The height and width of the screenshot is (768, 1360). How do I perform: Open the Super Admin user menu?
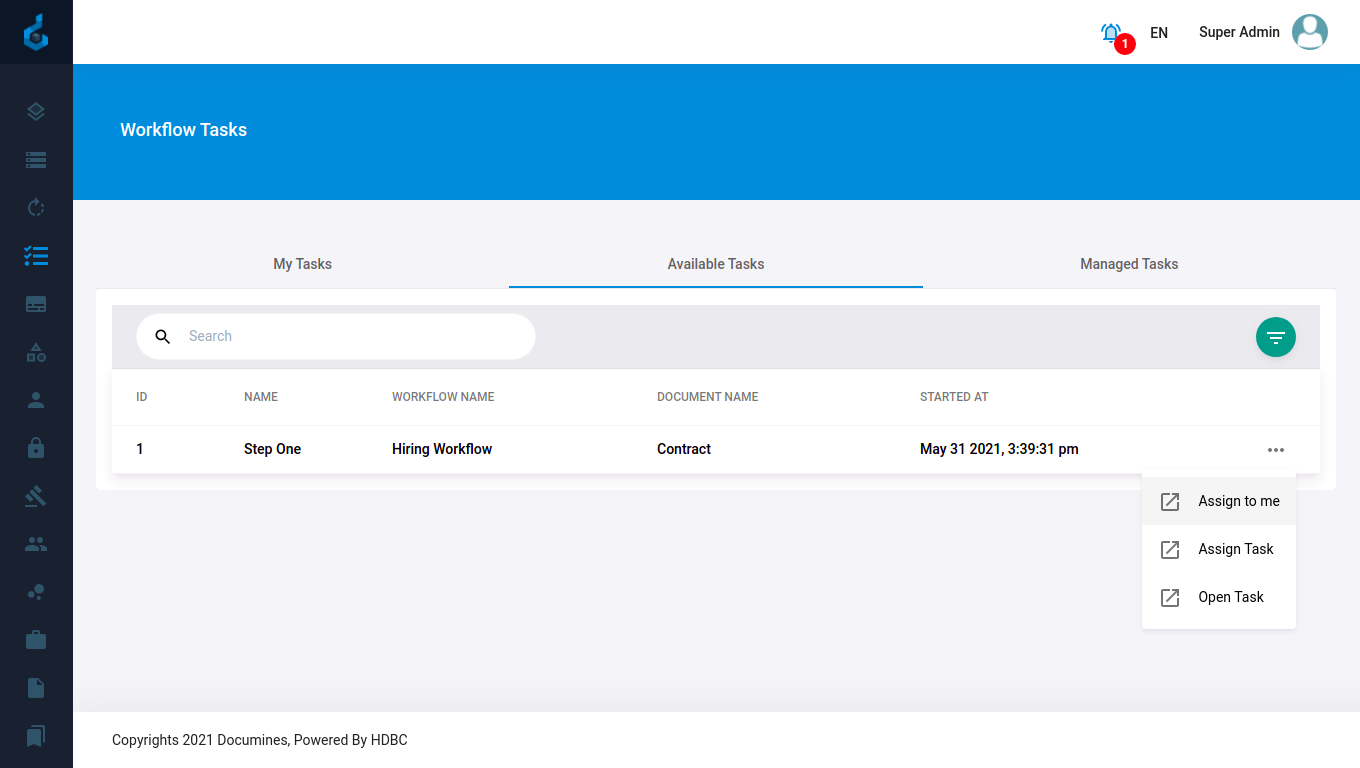pos(1262,32)
